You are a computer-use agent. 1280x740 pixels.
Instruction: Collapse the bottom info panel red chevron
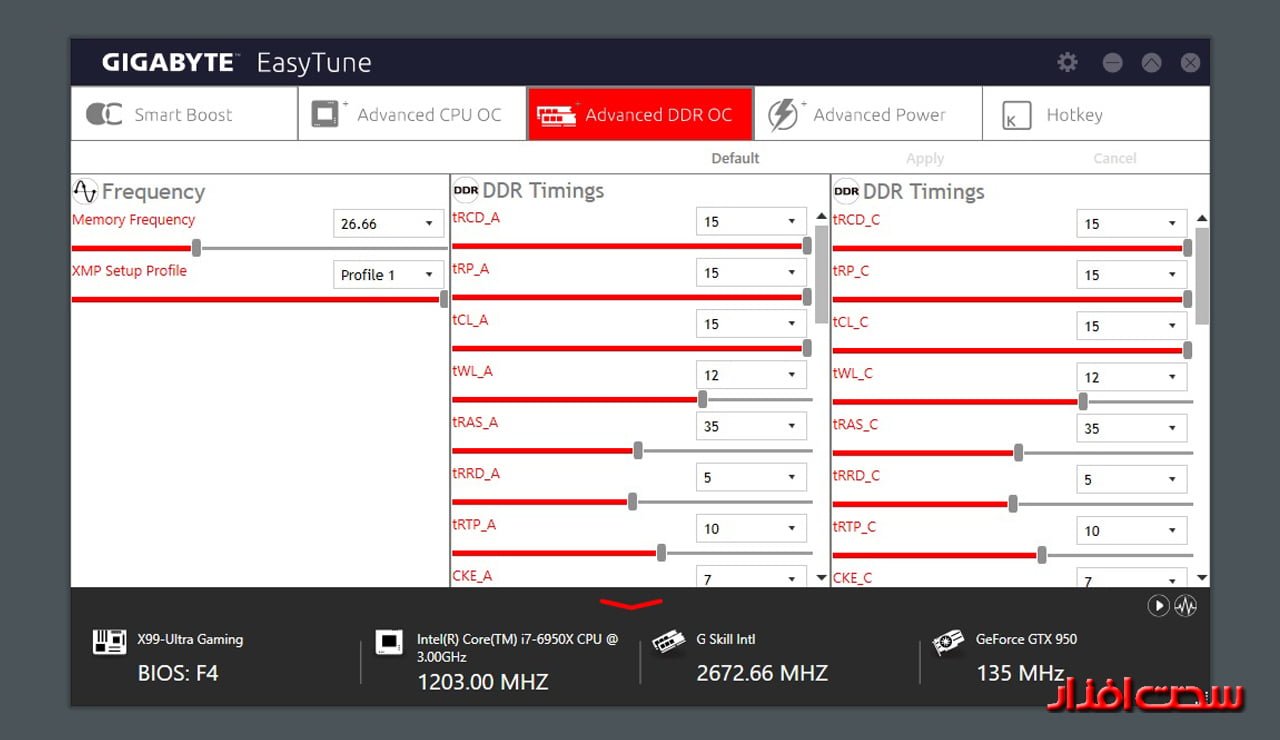631,603
